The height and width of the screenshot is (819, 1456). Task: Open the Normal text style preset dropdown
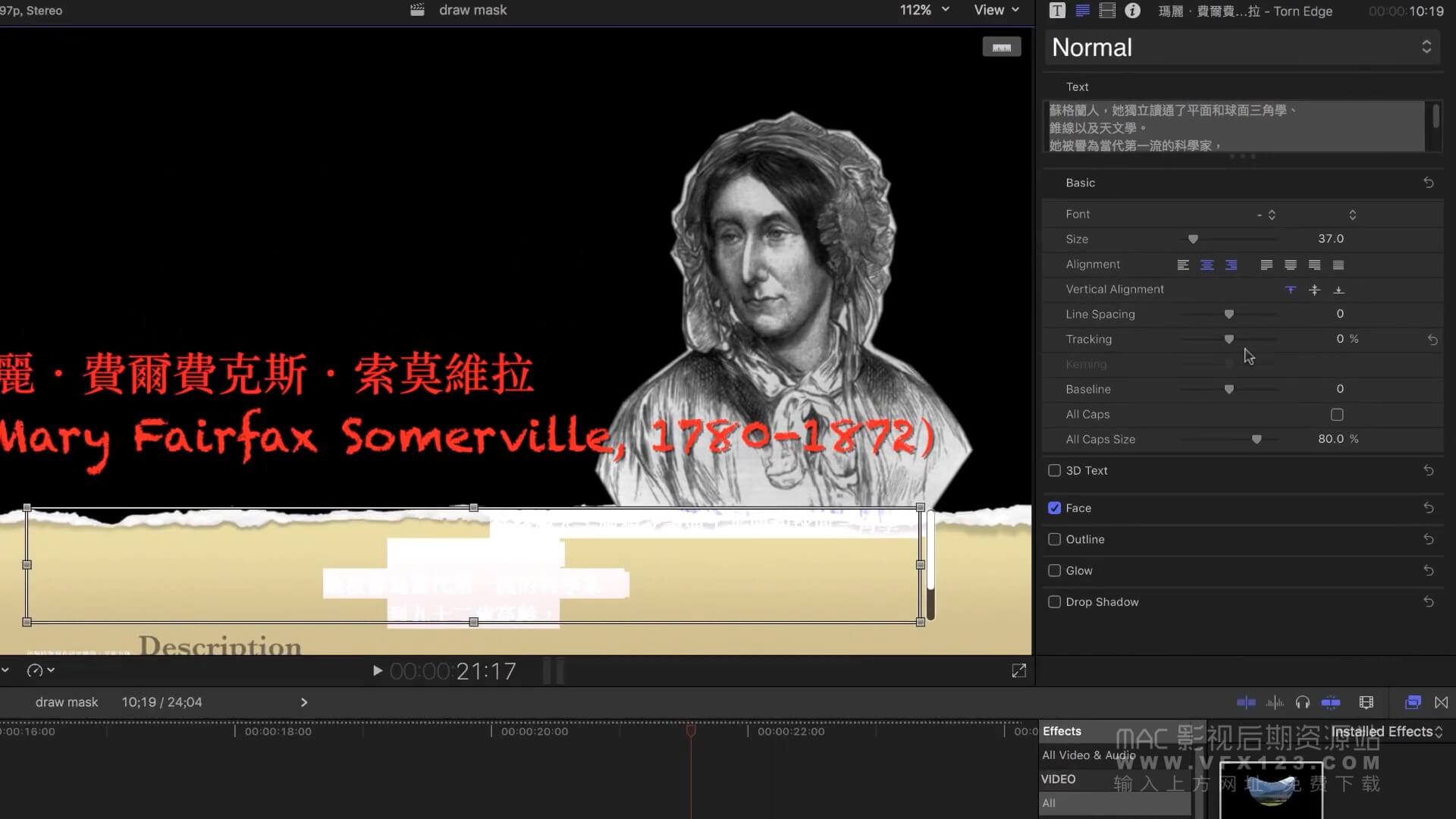pyautogui.click(x=1242, y=48)
